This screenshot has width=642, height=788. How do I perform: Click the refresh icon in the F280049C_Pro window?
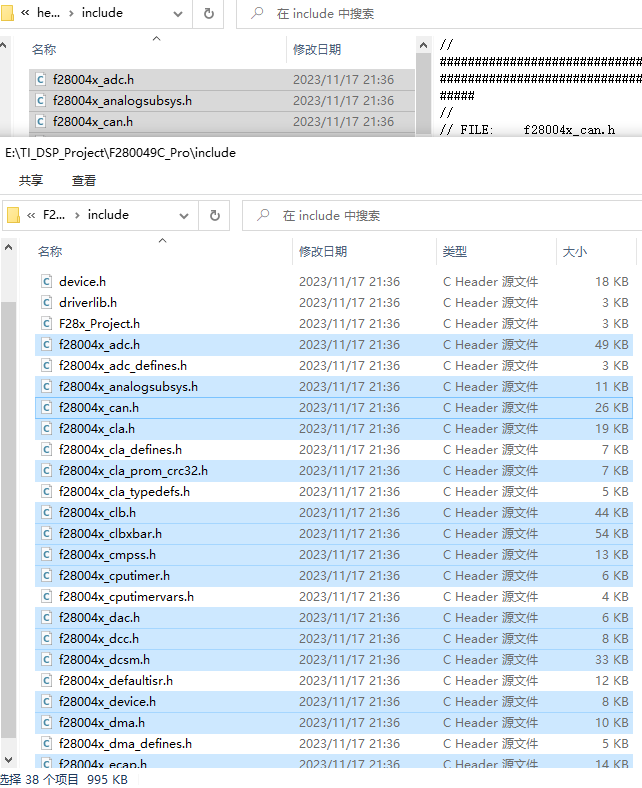215,215
